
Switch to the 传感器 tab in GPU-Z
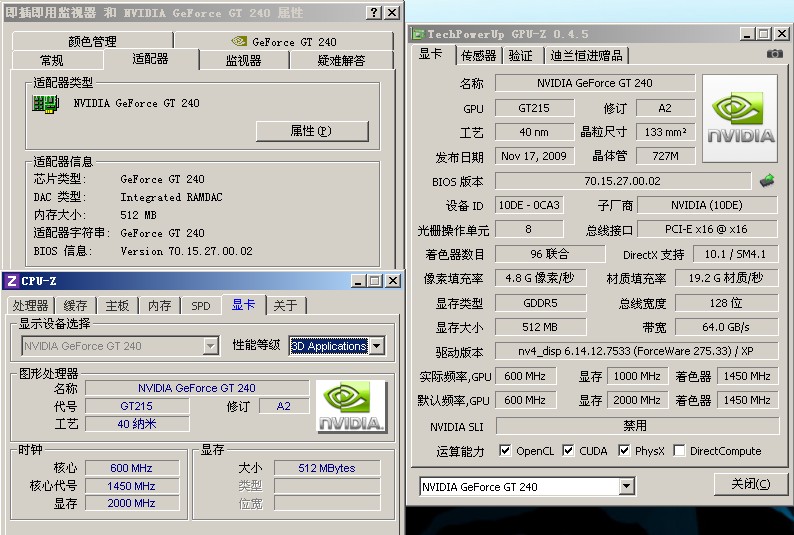(478, 55)
